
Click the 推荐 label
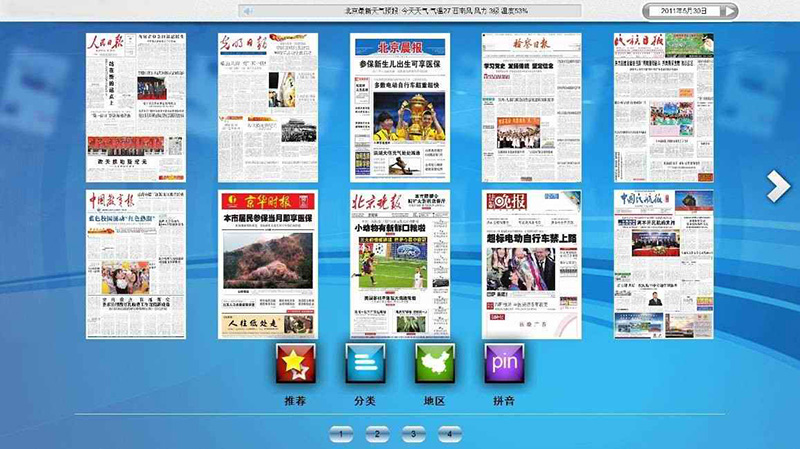pos(295,401)
